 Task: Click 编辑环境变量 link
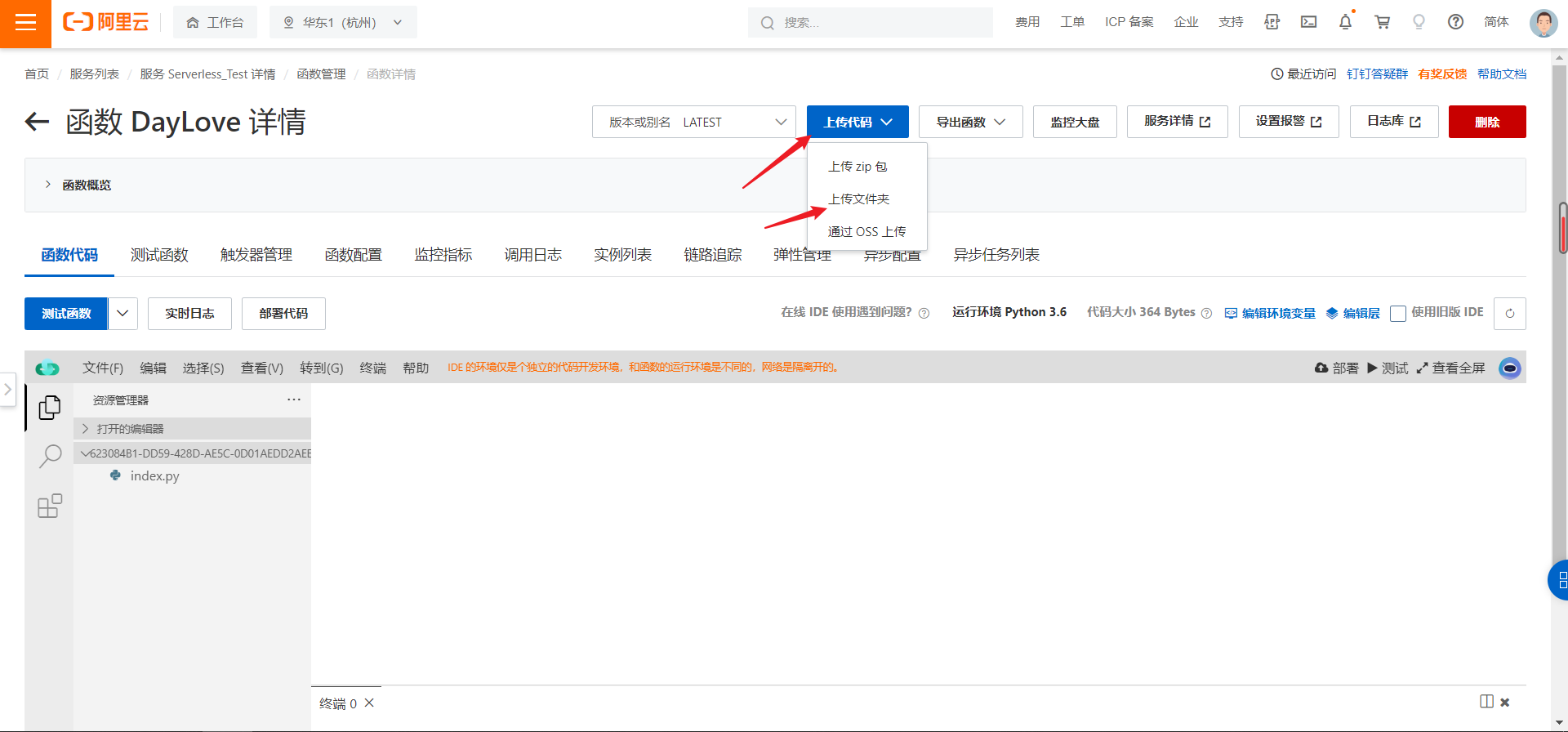tap(1270, 314)
